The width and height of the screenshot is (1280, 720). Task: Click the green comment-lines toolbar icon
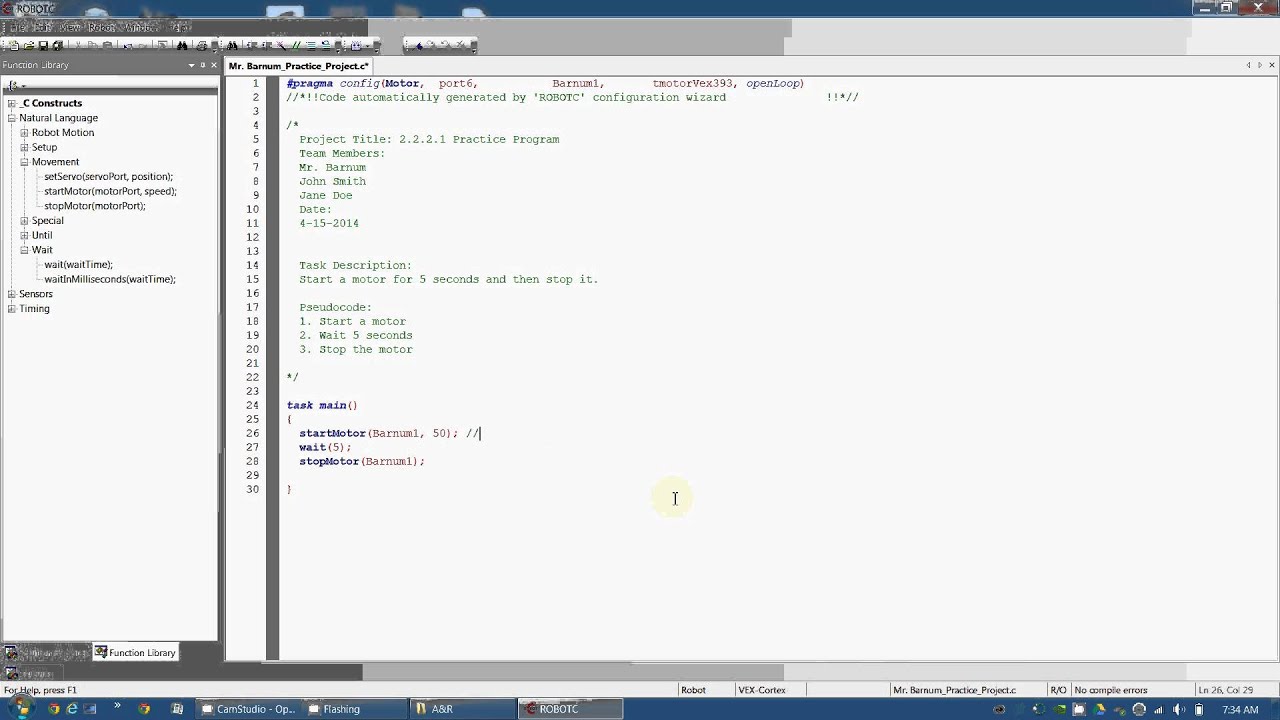296,46
